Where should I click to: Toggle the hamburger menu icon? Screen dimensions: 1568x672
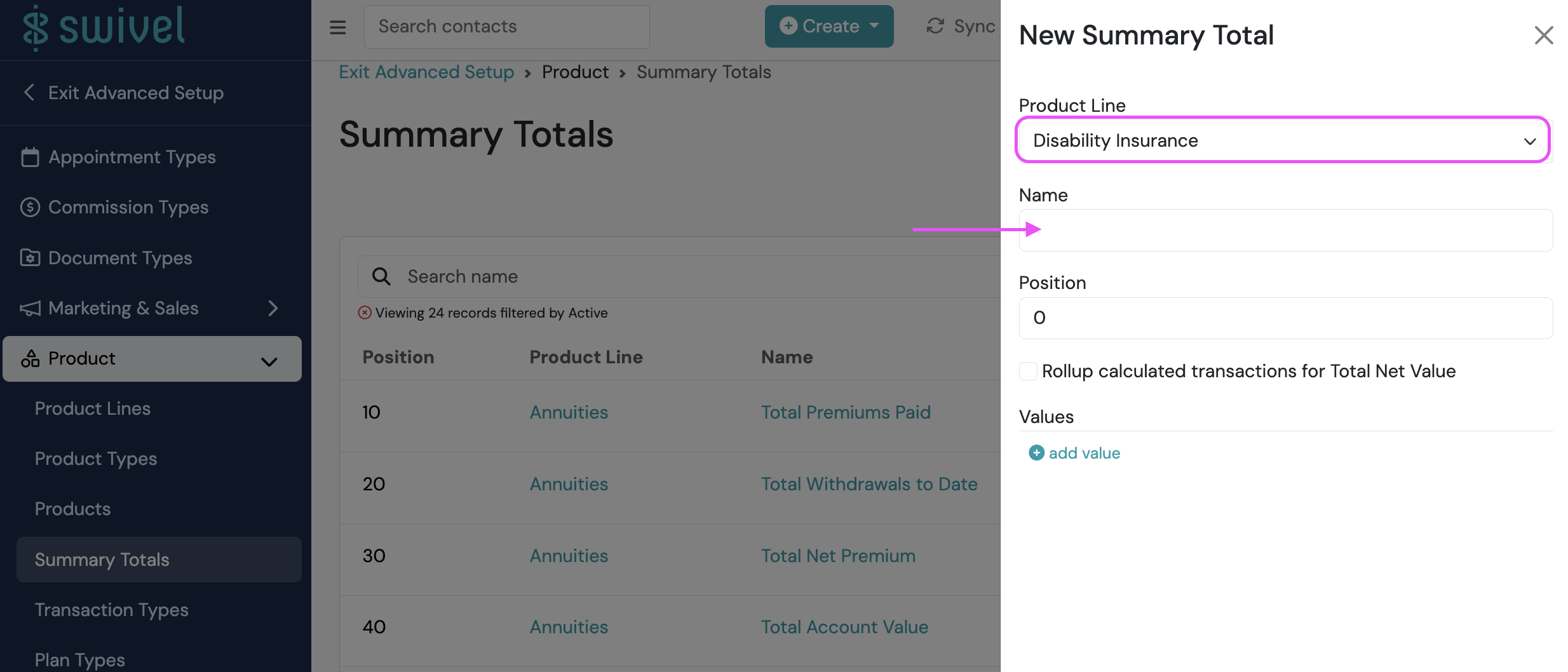point(338,27)
